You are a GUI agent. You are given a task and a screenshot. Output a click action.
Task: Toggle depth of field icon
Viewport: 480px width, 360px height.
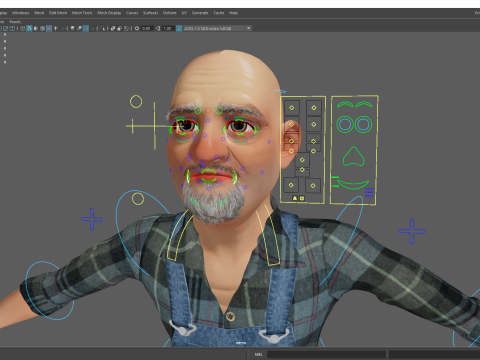[x=92, y=28]
